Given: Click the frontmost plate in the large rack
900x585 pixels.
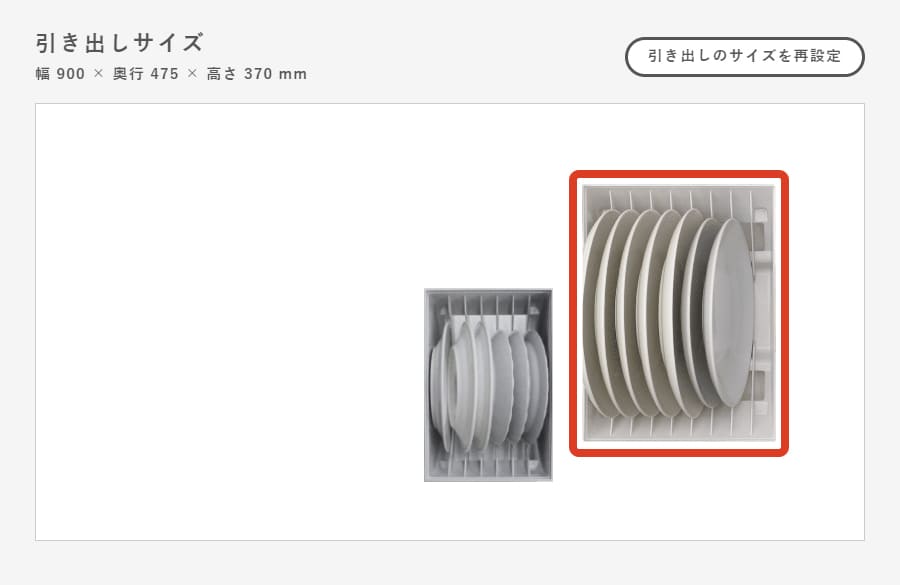Looking at the screenshot, I should point(728,313).
